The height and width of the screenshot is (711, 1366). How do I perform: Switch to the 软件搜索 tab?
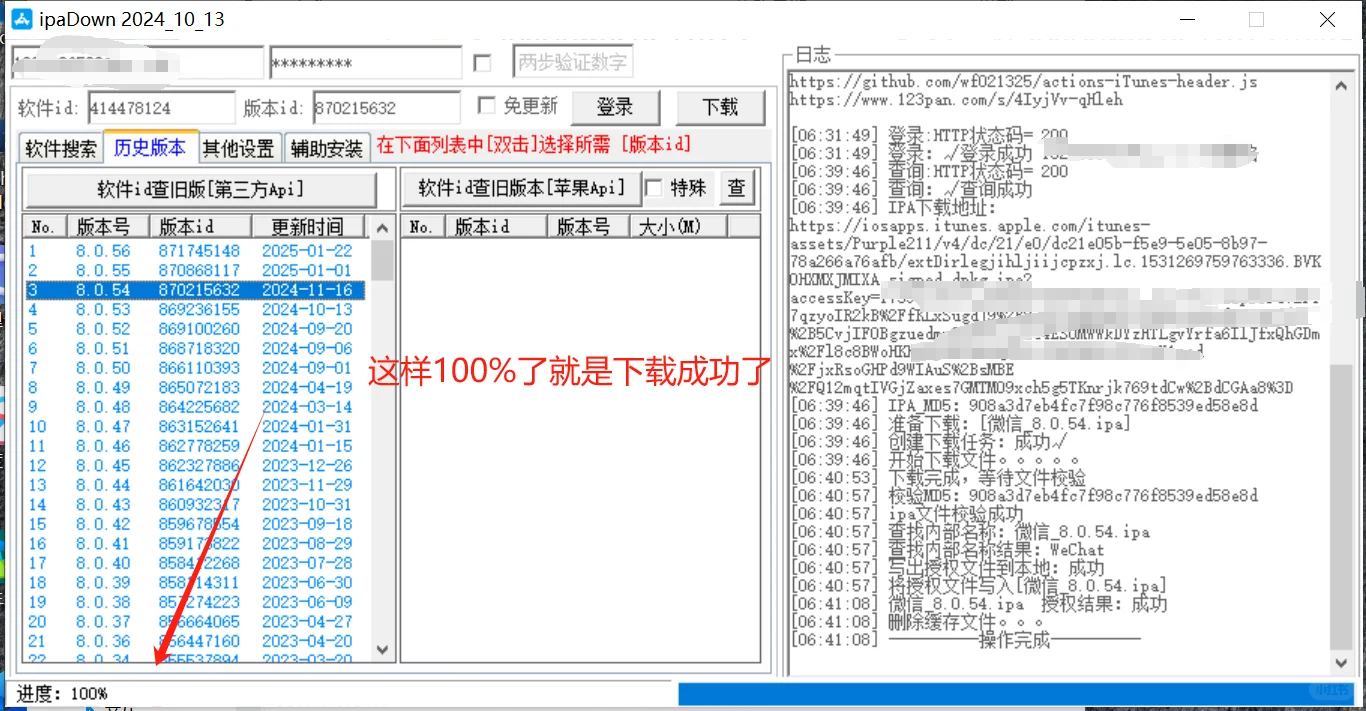pos(60,147)
